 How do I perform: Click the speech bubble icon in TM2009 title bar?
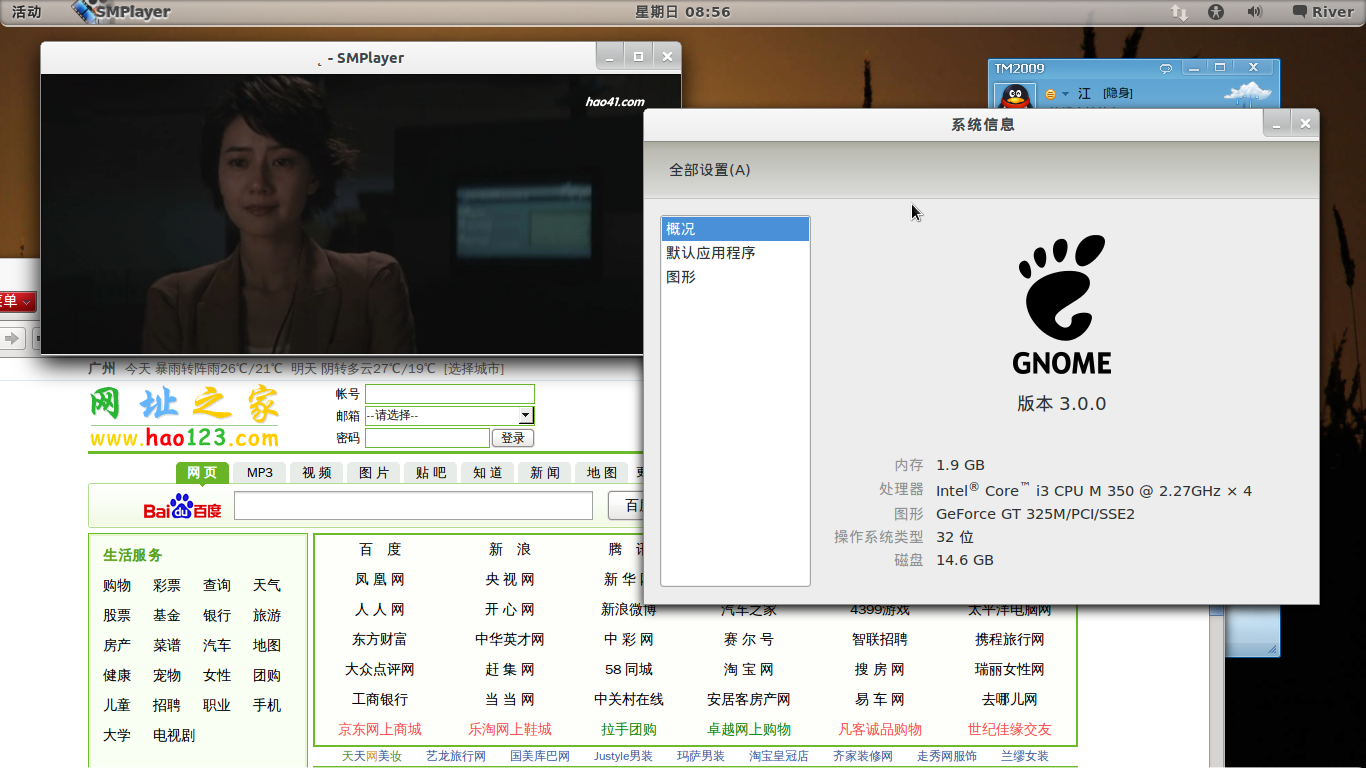click(x=1166, y=68)
